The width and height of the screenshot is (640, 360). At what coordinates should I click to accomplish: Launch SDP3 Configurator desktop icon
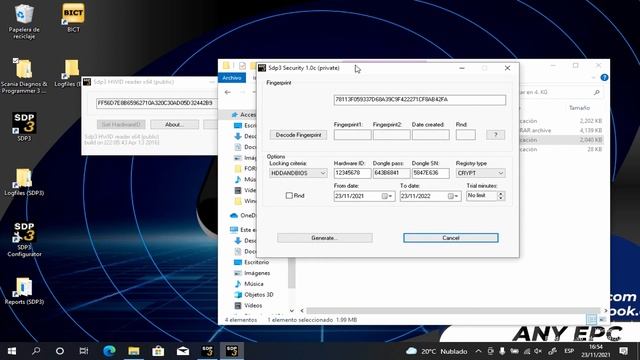24,239
